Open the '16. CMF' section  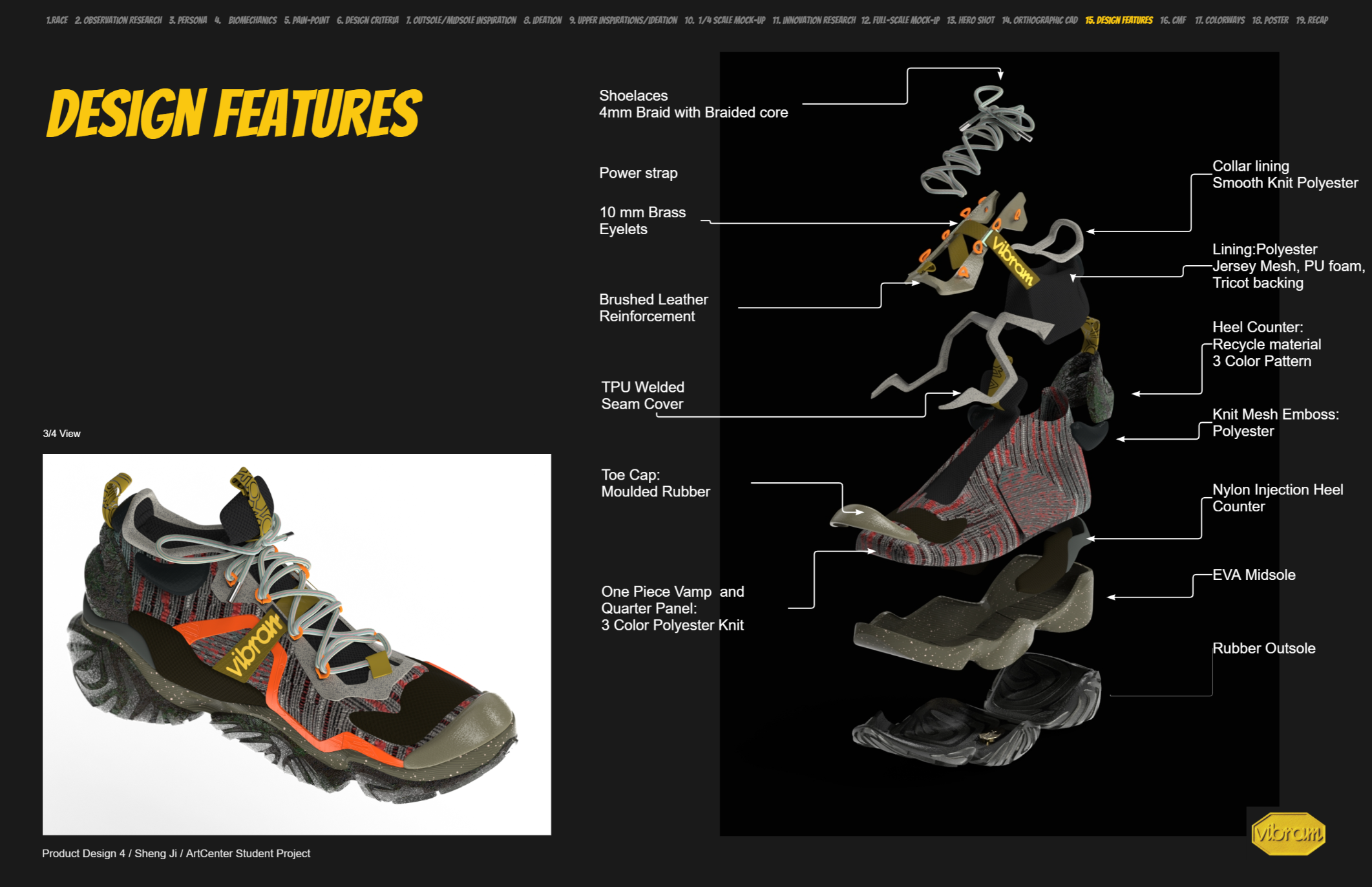coord(1173,21)
